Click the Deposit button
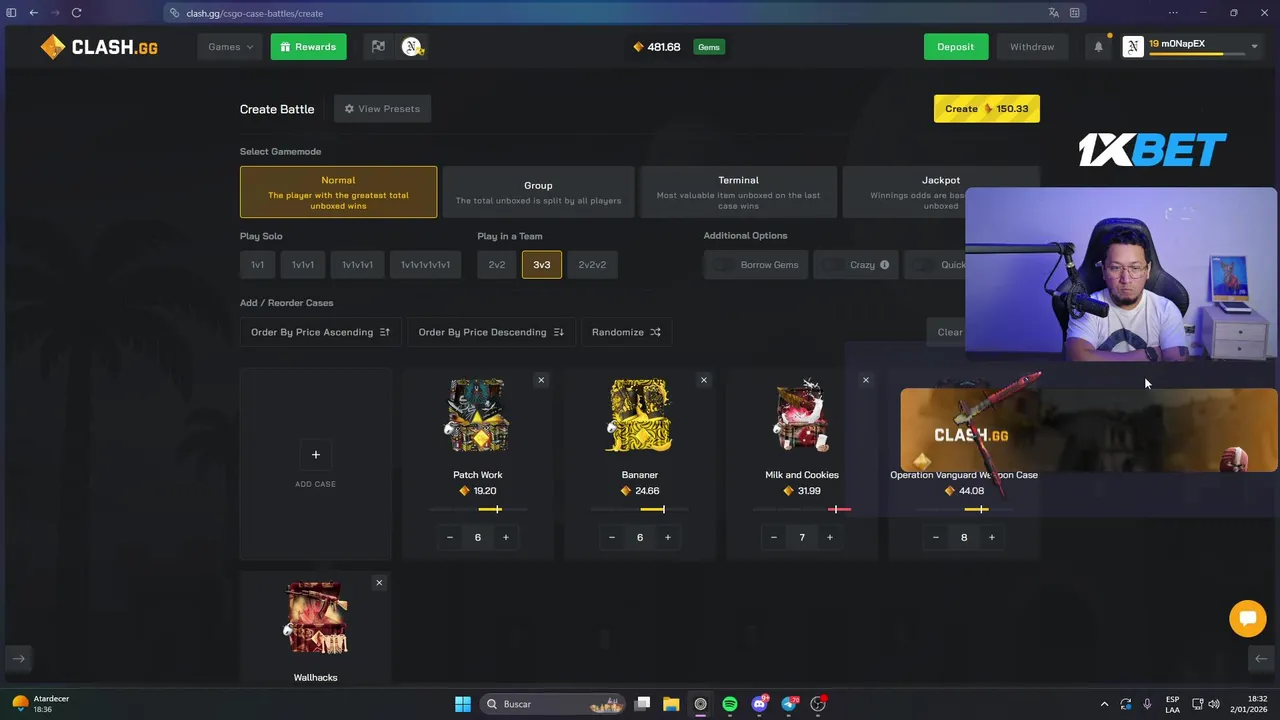Viewport: 1280px width, 720px height. click(x=955, y=47)
